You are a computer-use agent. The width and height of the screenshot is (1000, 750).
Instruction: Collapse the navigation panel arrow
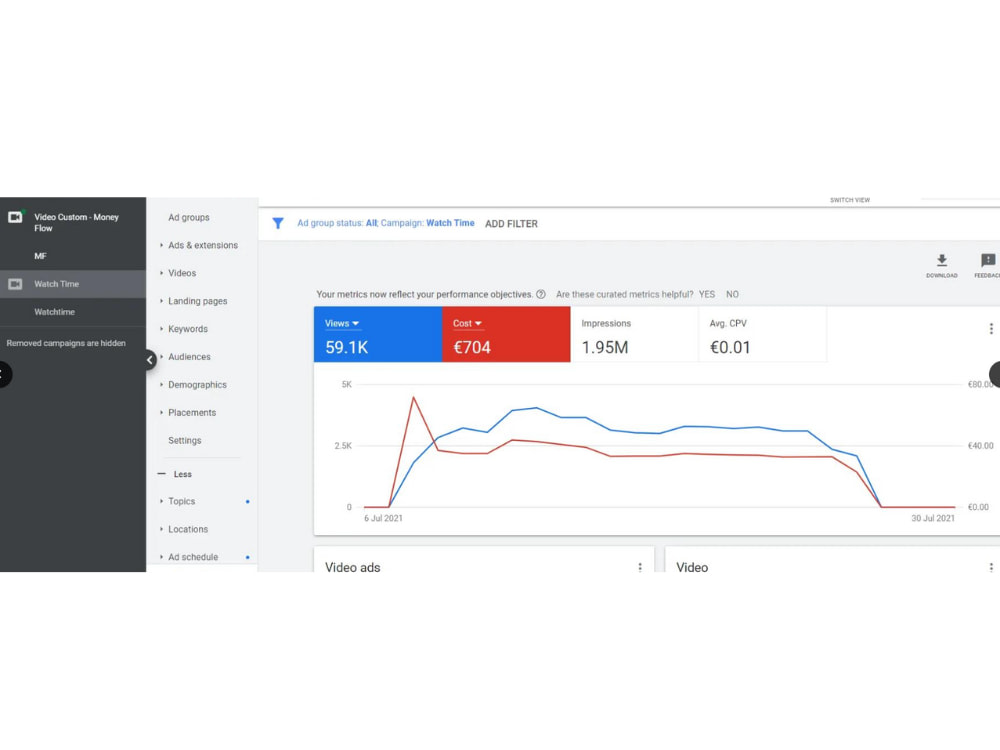[x=150, y=360]
